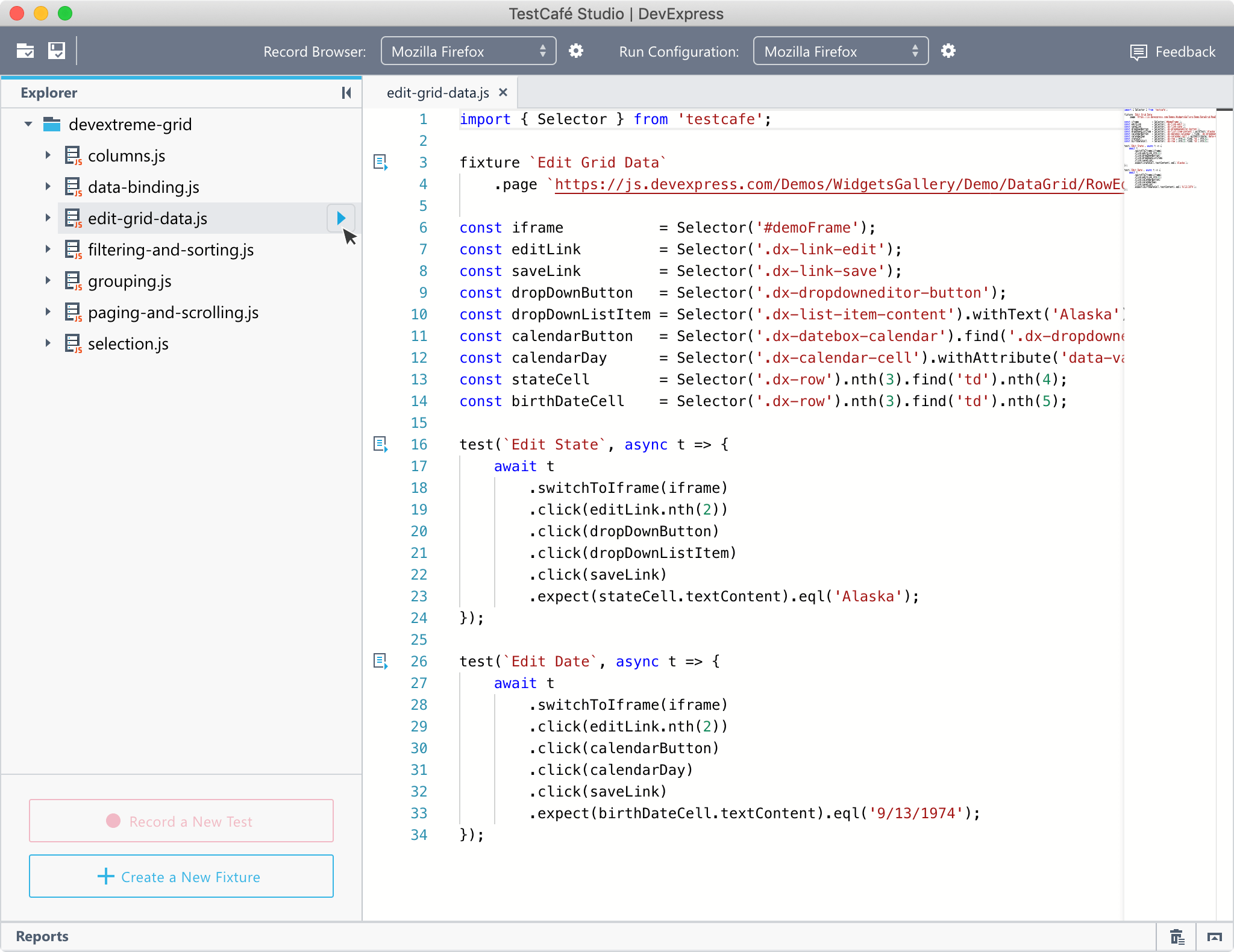Click the Feedback speech bubble icon
The image size is (1234, 952).
1138,52
